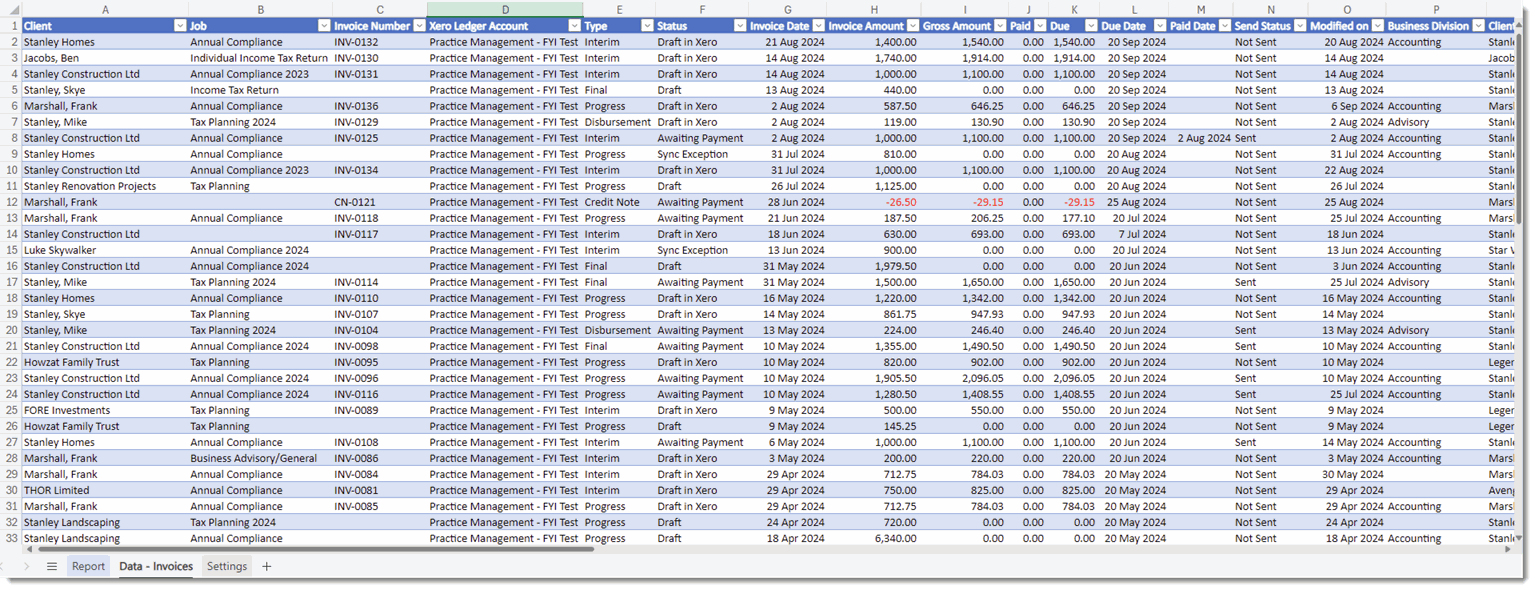The height and width of the screenshot is (590, 1535).
Task: Open the Client column filter dropdown
Action: pos(178,25)
